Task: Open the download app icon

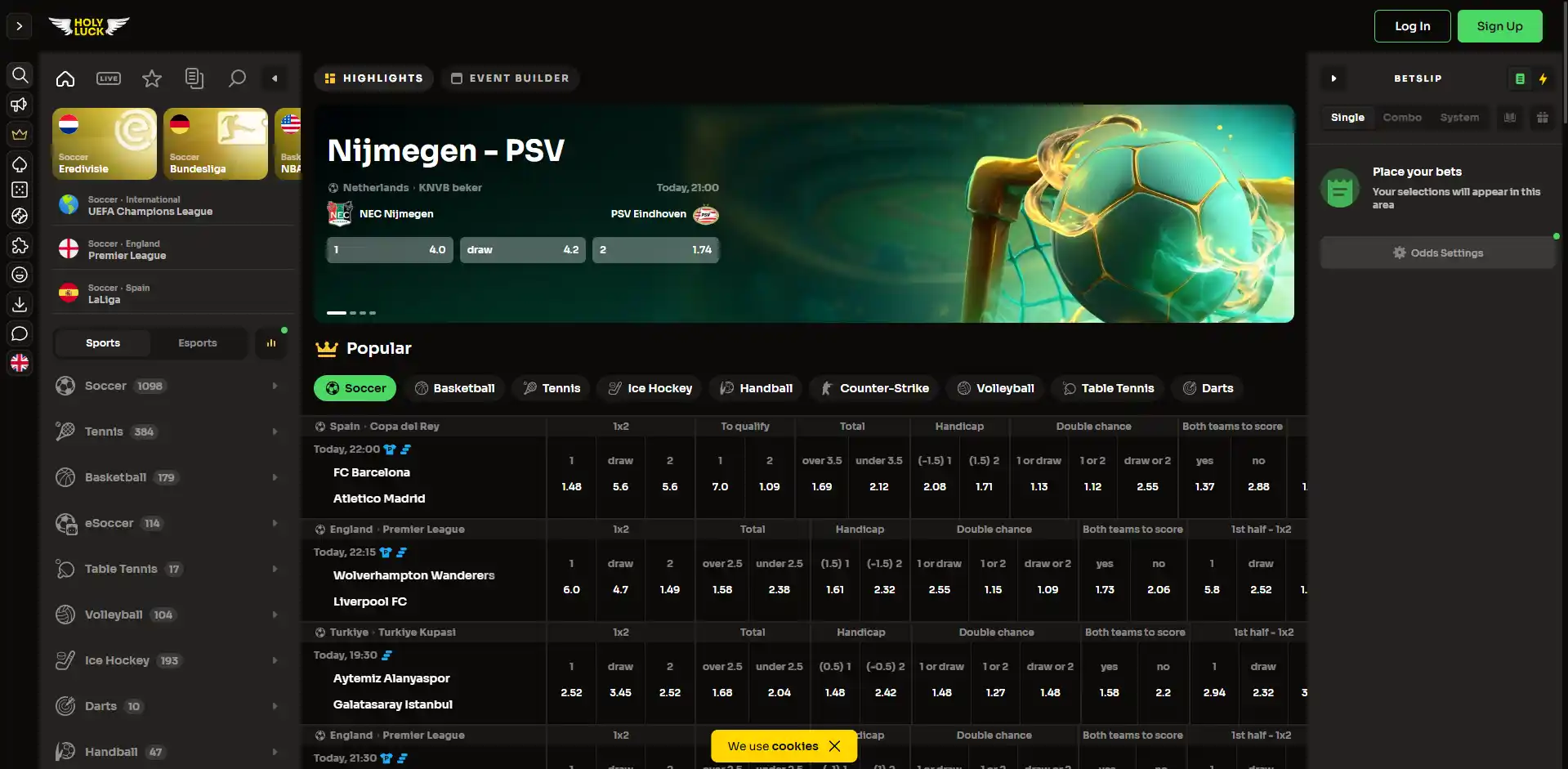Action: point(20,304)
